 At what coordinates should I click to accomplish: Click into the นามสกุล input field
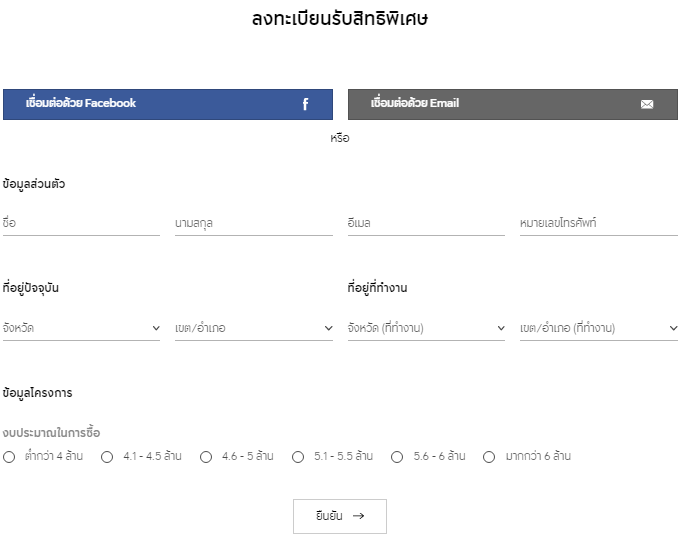pyautogui.click(x=254, y=223)
